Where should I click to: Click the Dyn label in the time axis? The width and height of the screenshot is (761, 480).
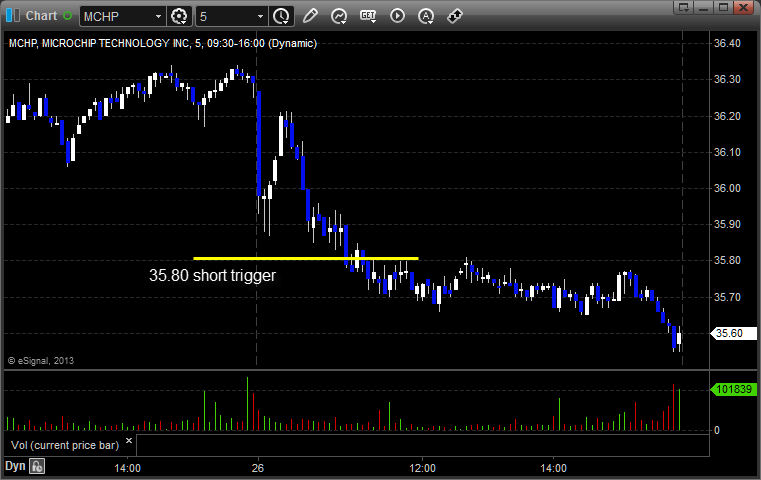click(x=15, y=466)
